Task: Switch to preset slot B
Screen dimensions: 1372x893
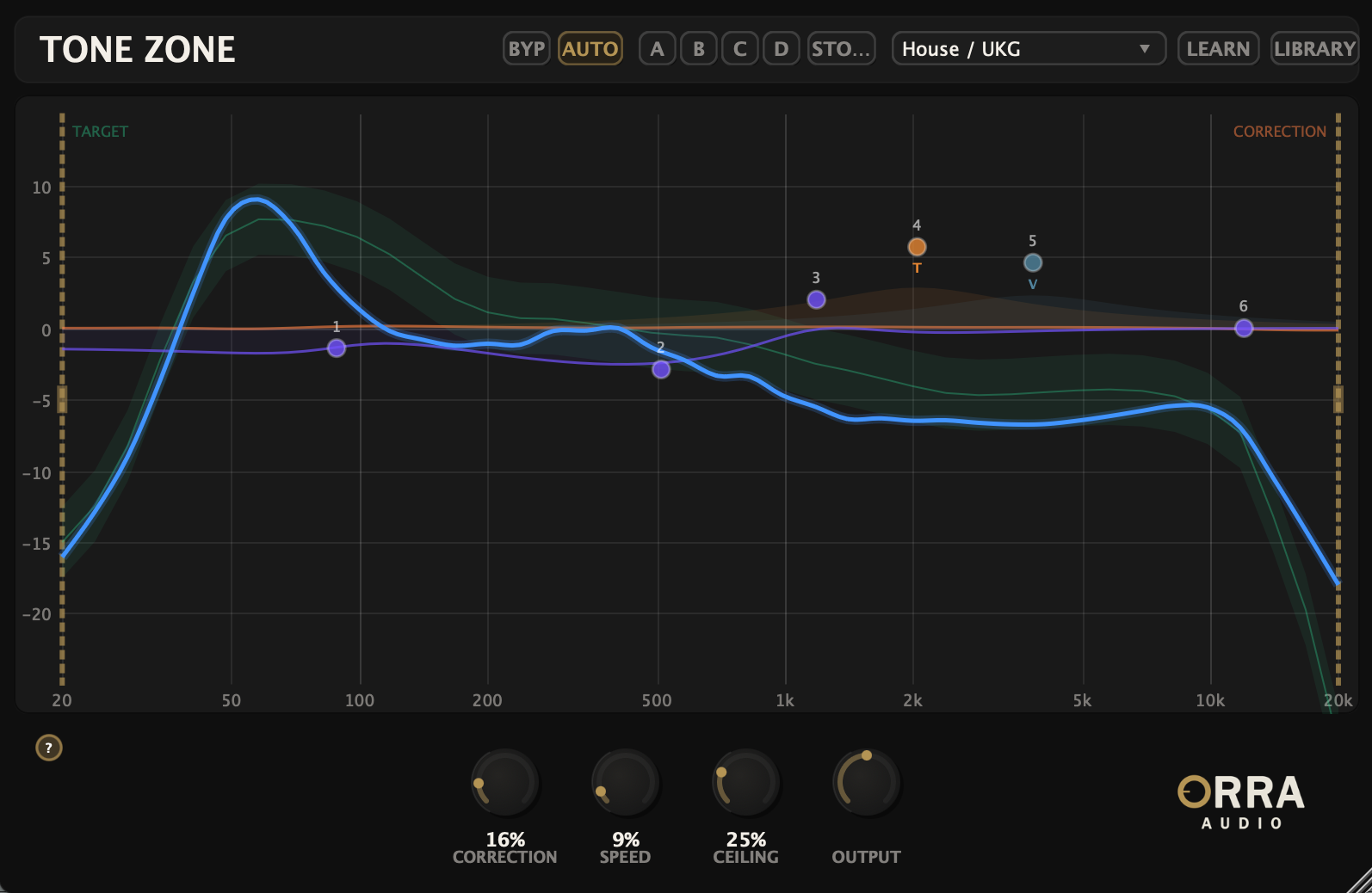Action: point(698,49)
